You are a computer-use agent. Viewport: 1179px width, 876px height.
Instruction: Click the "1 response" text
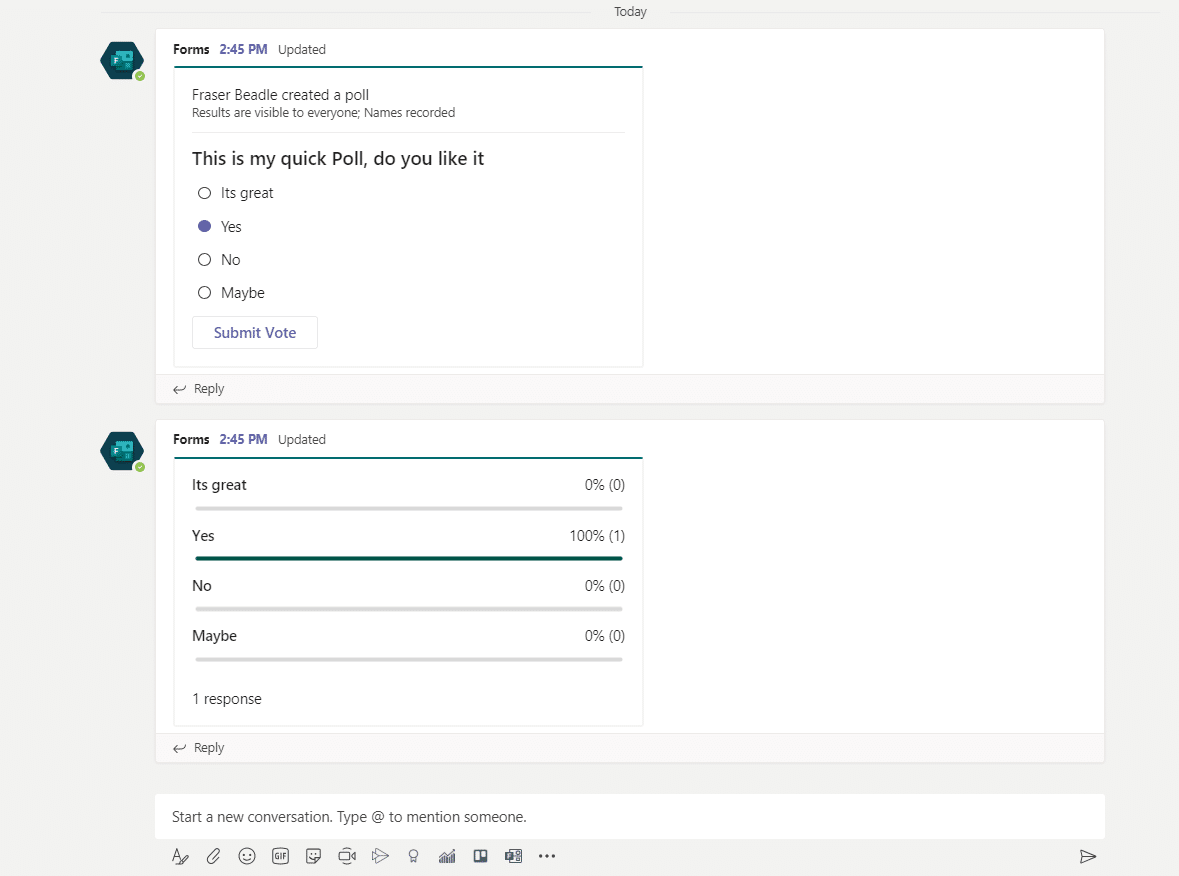[227, 699]
